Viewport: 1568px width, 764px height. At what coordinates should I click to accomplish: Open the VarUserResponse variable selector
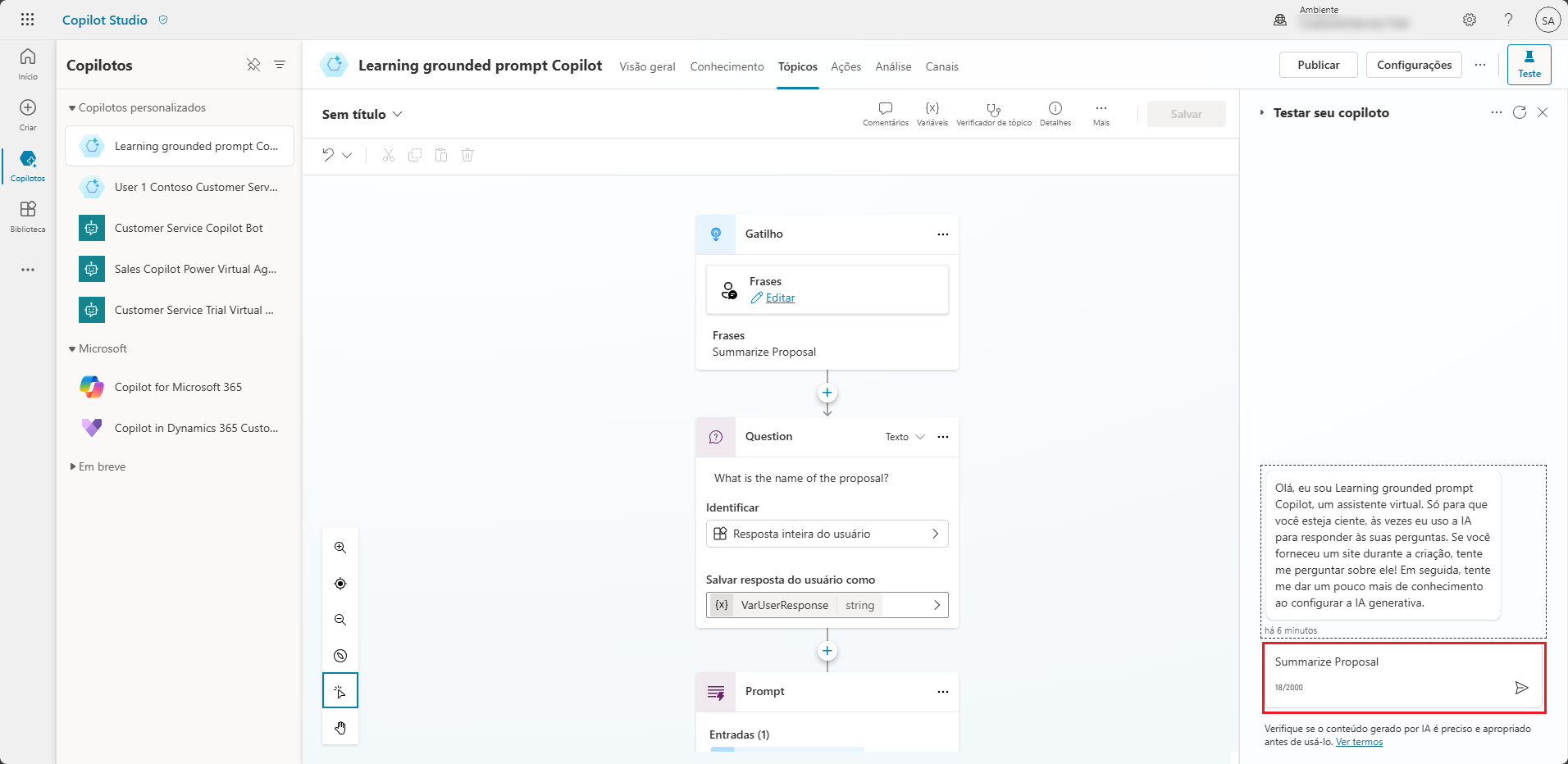click(827, 605)
